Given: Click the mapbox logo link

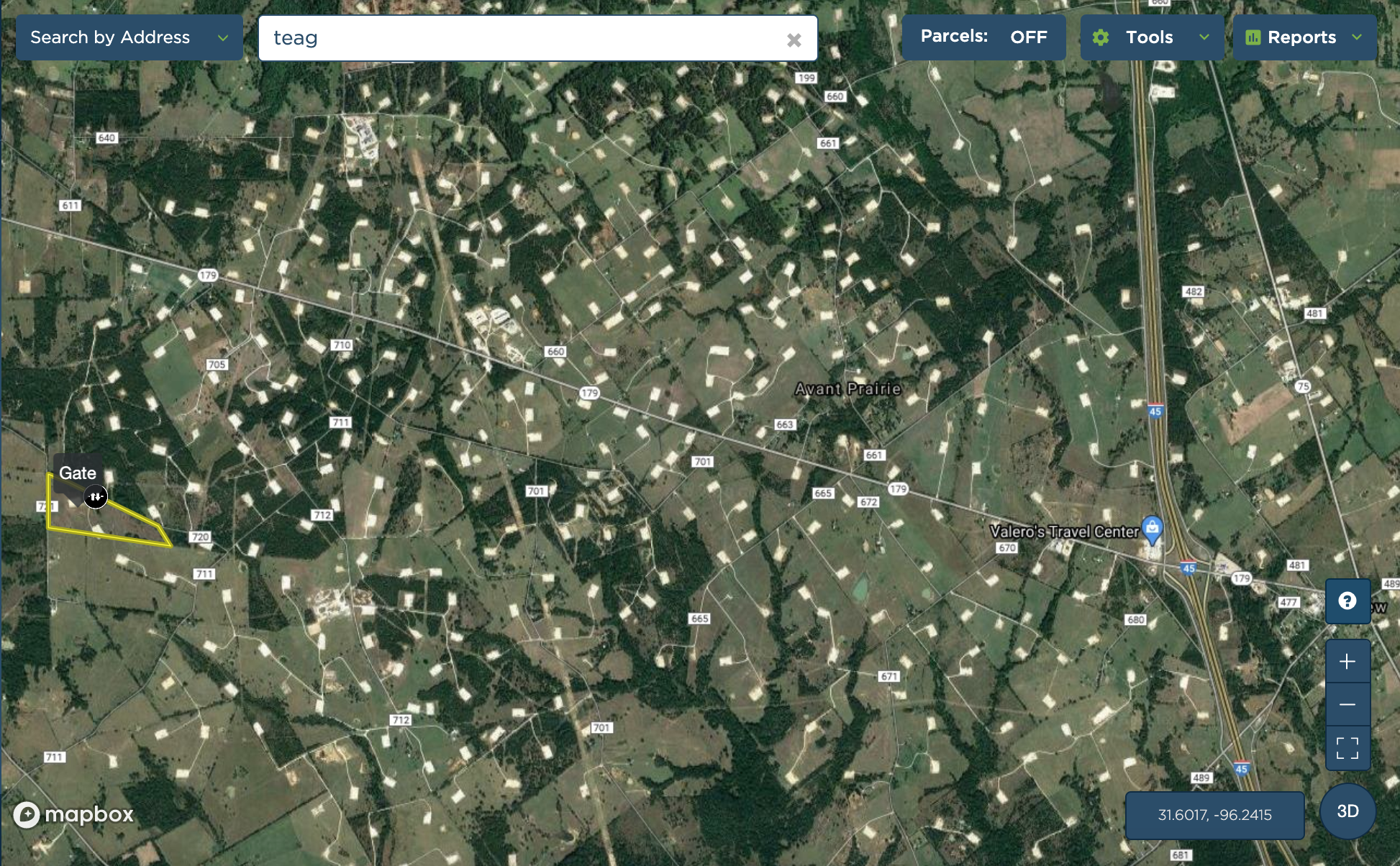Looking at the screenshot, I should tap(73, 814).
